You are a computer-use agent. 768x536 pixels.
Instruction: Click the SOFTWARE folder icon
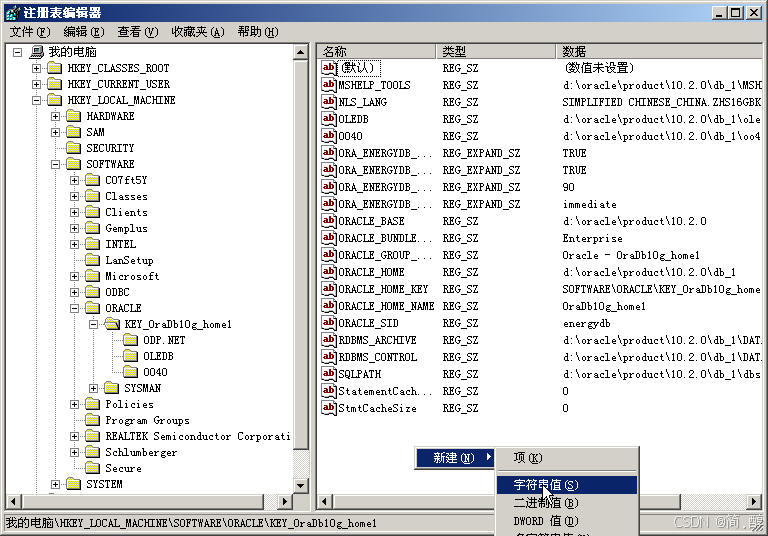tap(73, 164)
